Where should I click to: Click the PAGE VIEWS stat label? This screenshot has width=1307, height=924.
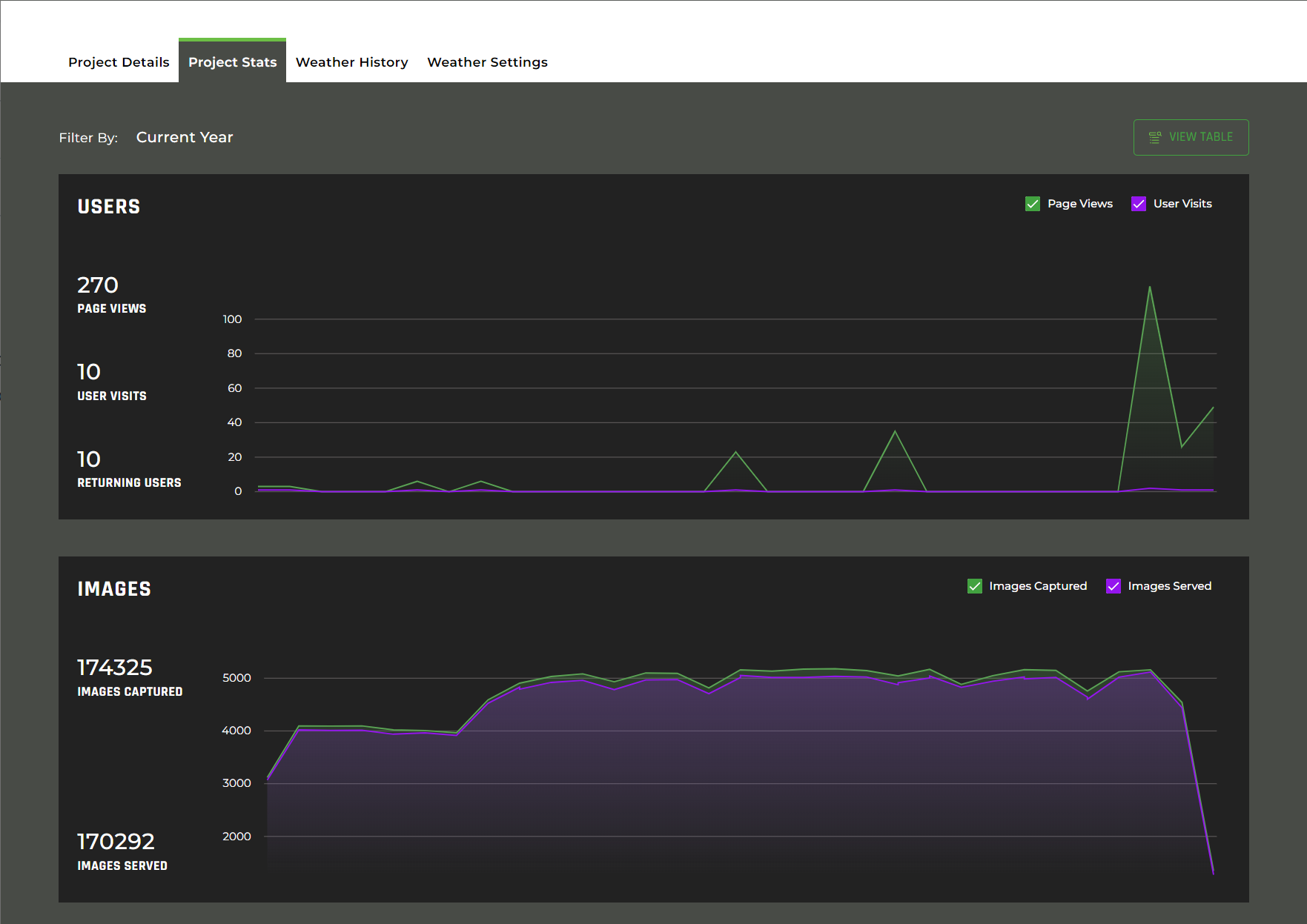pyautogui.click(x=112, y=309)
